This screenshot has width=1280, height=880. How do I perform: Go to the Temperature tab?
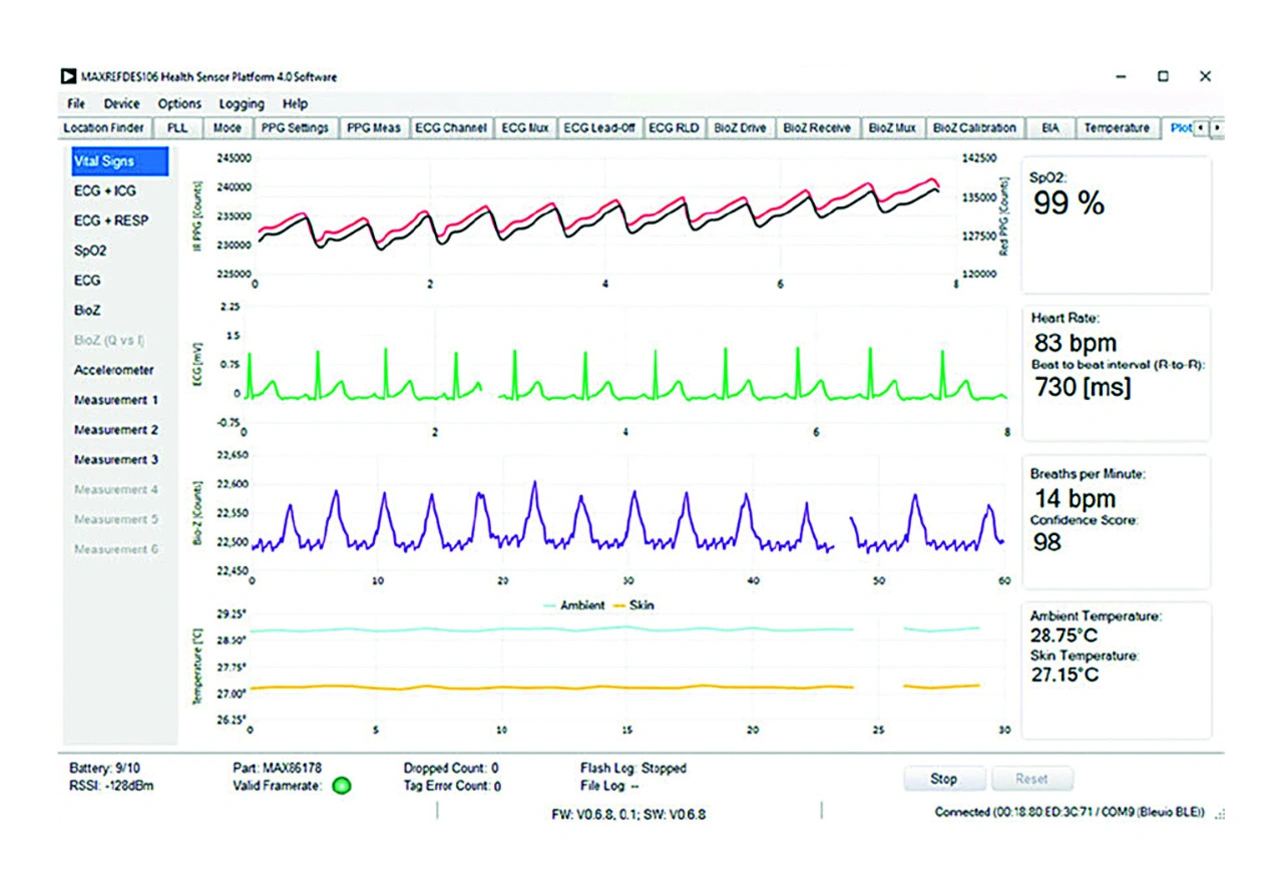(1116, 128)
